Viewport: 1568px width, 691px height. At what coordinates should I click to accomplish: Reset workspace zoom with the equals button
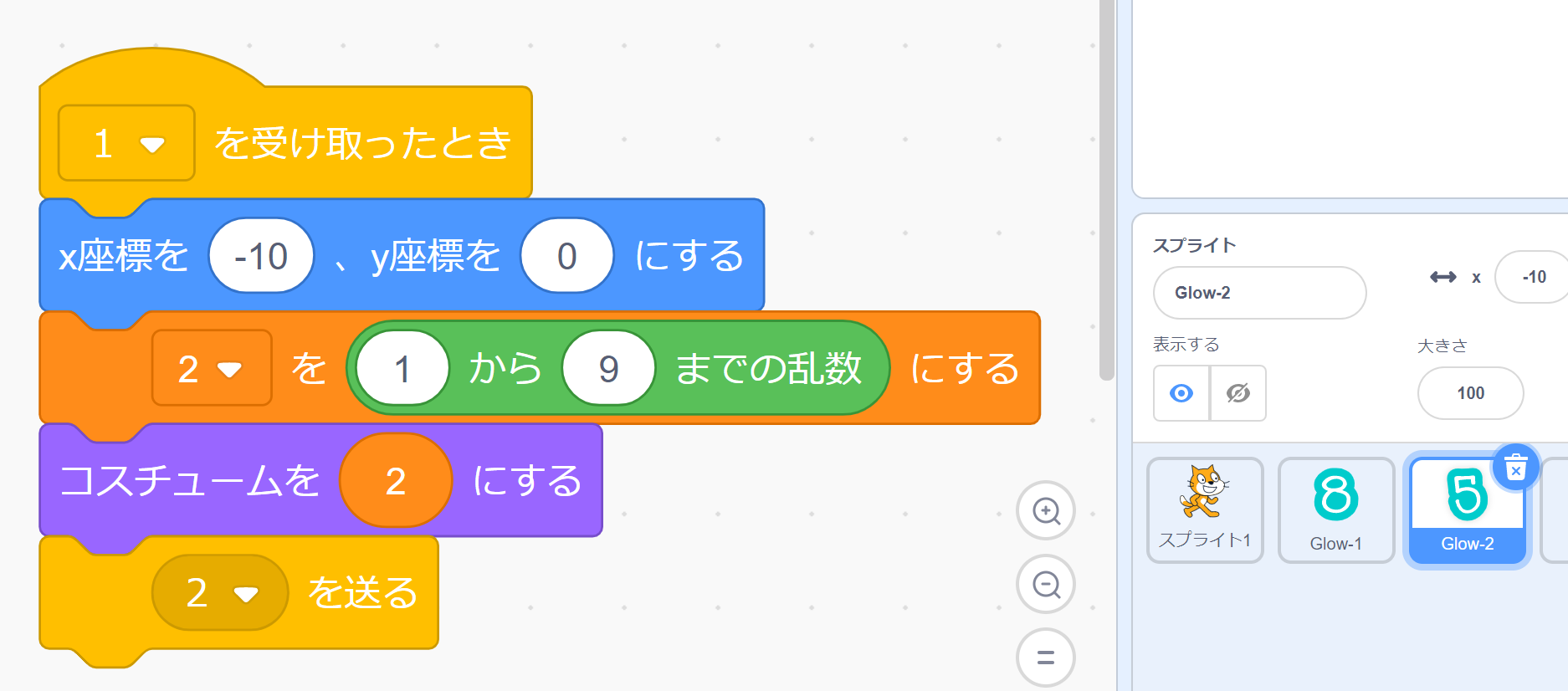point(1046,658)
